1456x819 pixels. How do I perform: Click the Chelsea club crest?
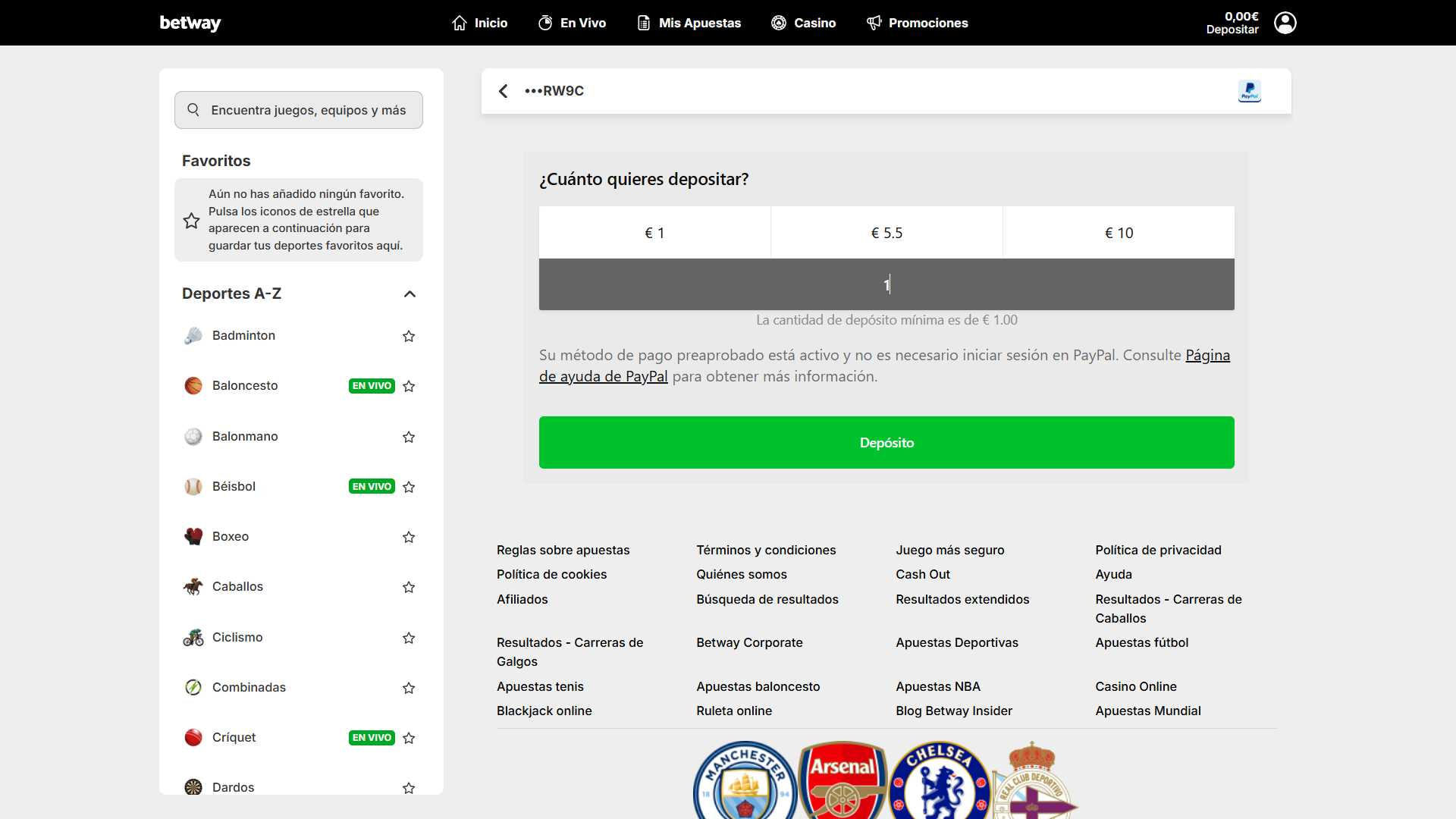[940, 780]
